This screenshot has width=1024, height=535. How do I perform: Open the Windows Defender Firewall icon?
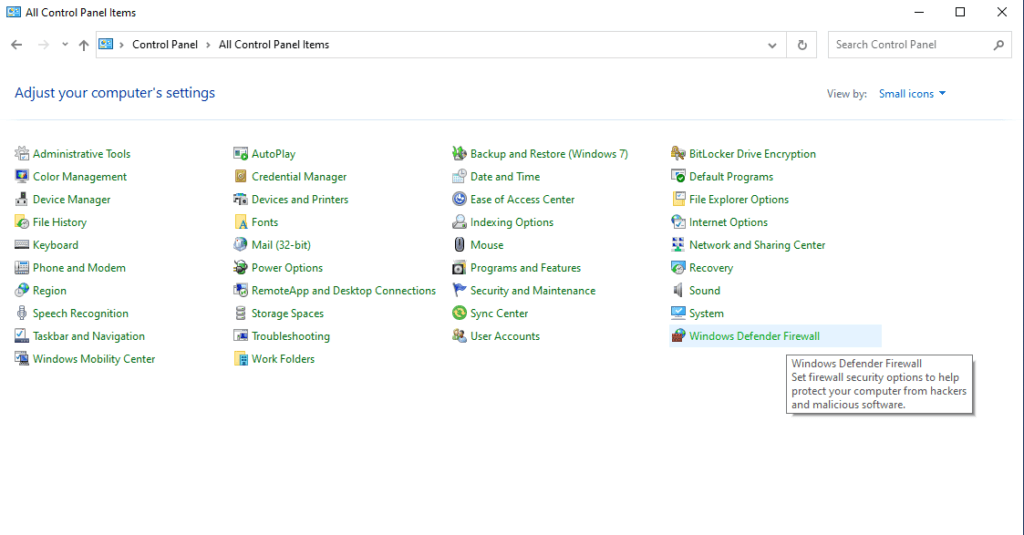678,336
